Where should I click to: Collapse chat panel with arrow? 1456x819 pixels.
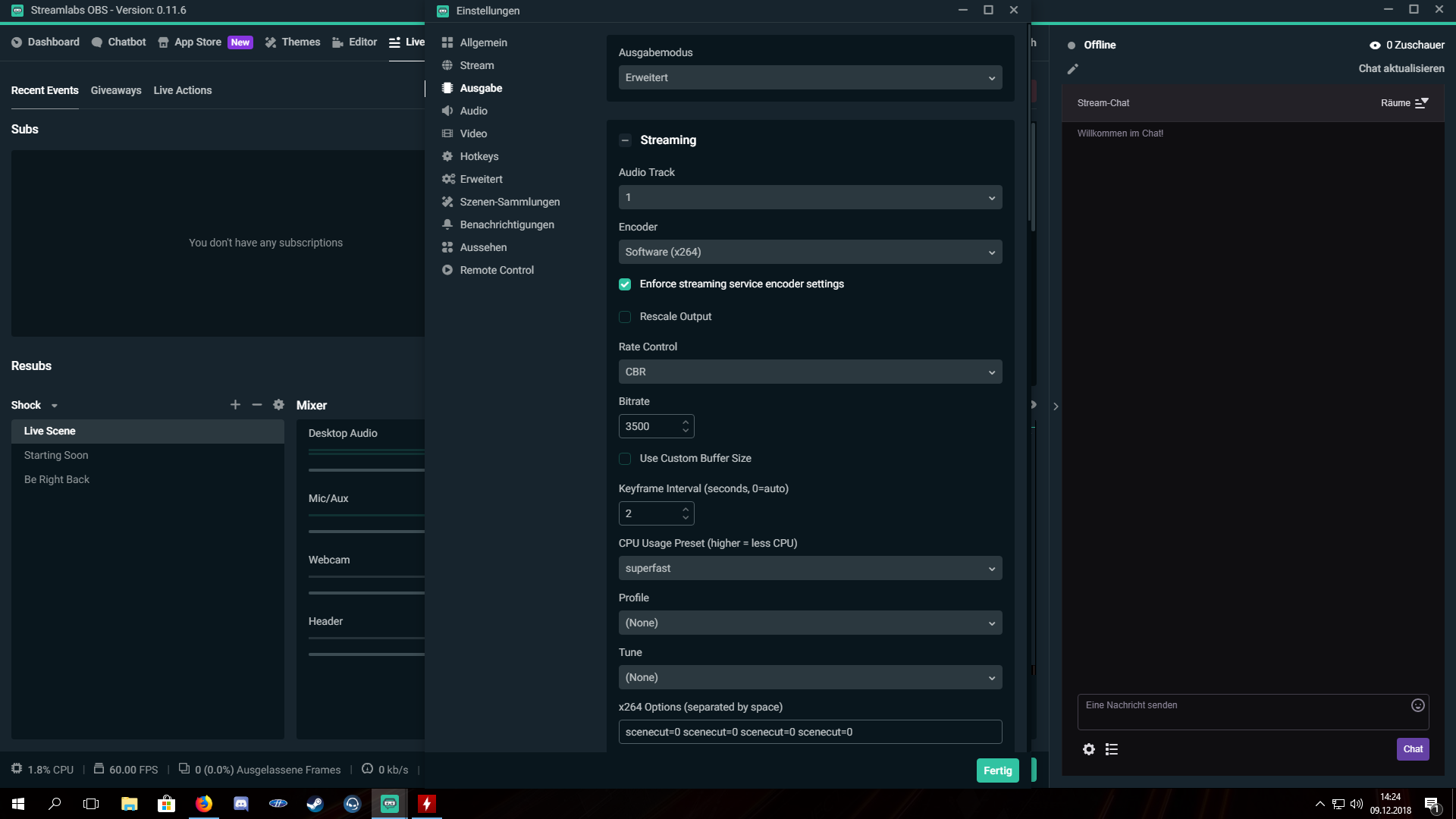(x=1056, y=406)
